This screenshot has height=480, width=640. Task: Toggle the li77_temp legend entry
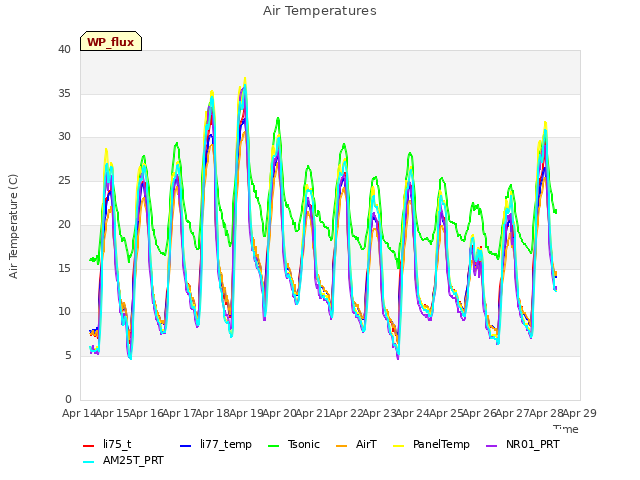pyautogui.click(x=216, y=444)
